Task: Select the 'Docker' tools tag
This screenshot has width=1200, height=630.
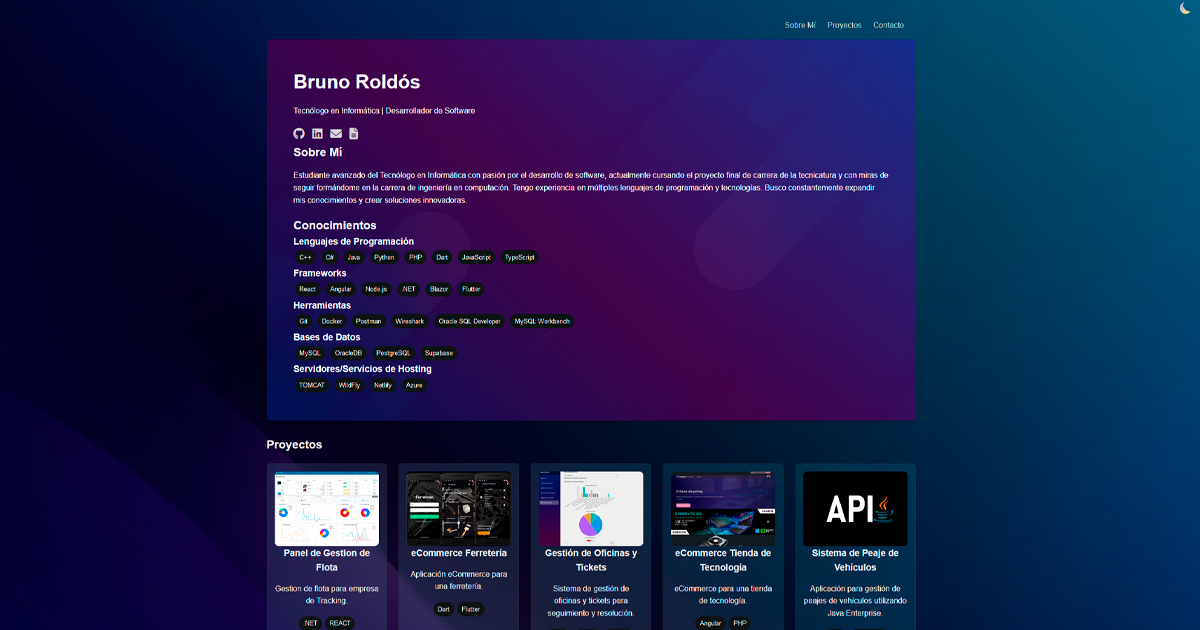Action: [x=331, y=321]
